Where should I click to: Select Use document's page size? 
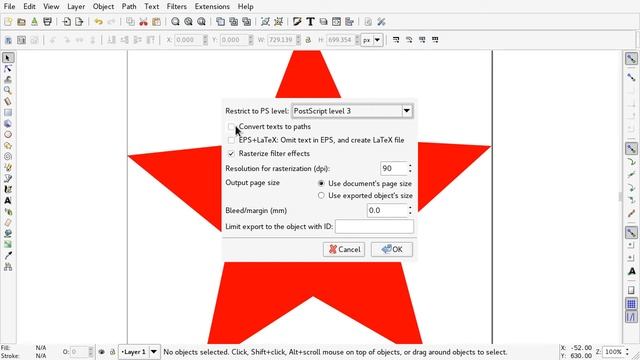pyautogui.click(x=321, y=184)
